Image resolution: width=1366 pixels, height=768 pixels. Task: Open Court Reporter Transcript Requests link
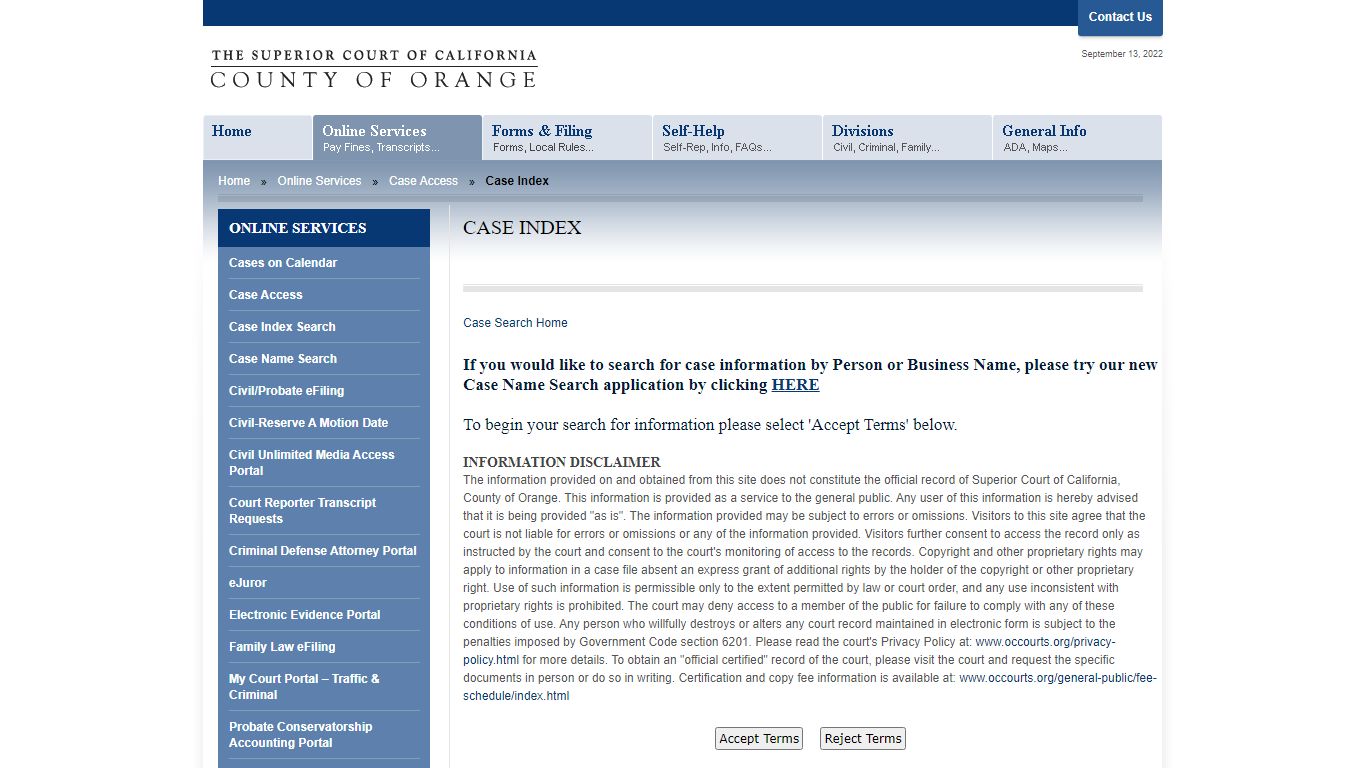pyautogui.click(x=302, y=511)
